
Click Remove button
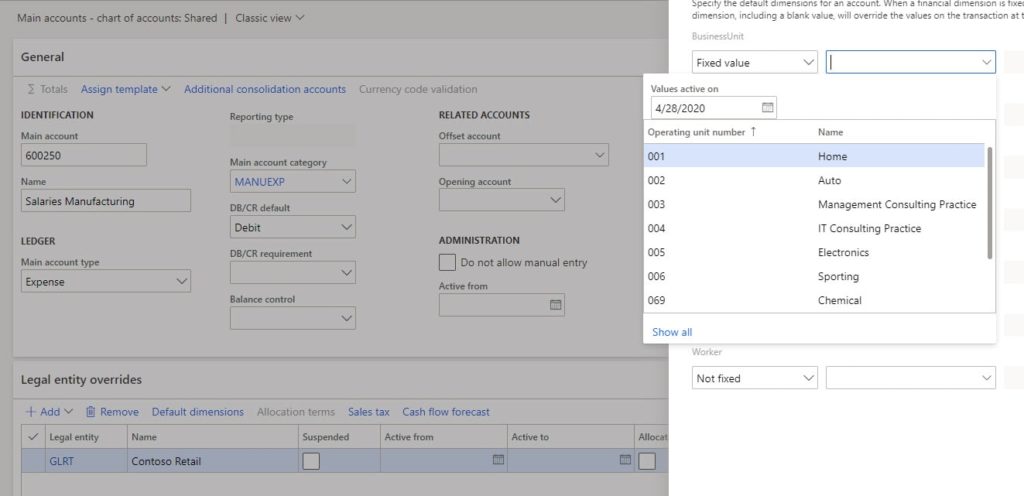(112, 412)
